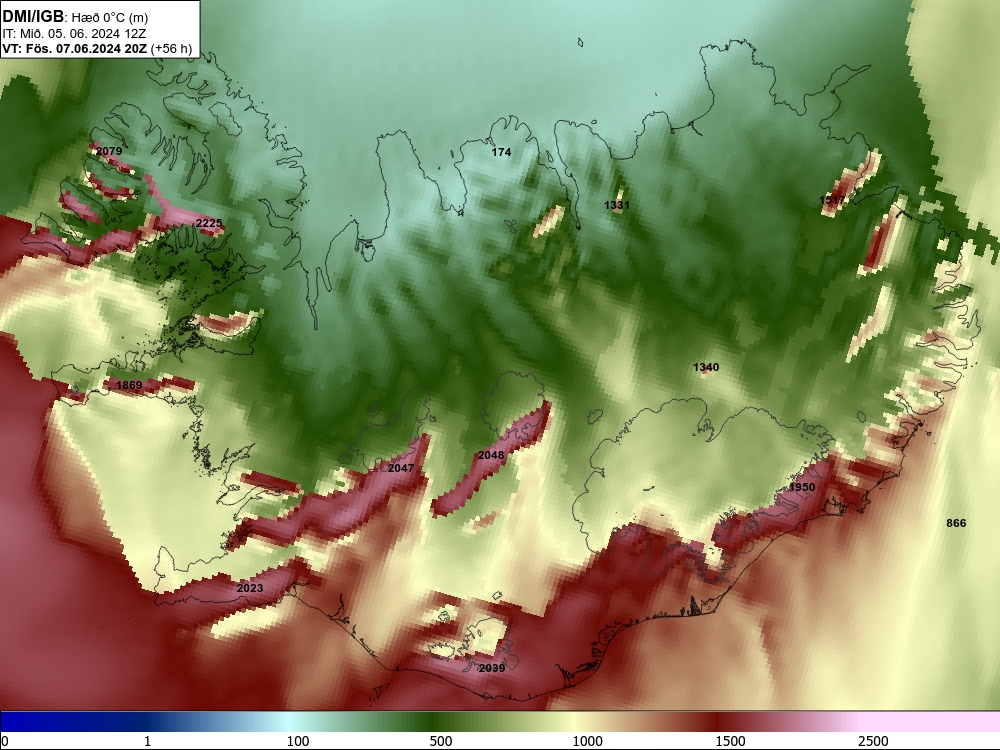Select the 1340 value in the highlands
Screen dimensions: 1000x750
(706, 367)
